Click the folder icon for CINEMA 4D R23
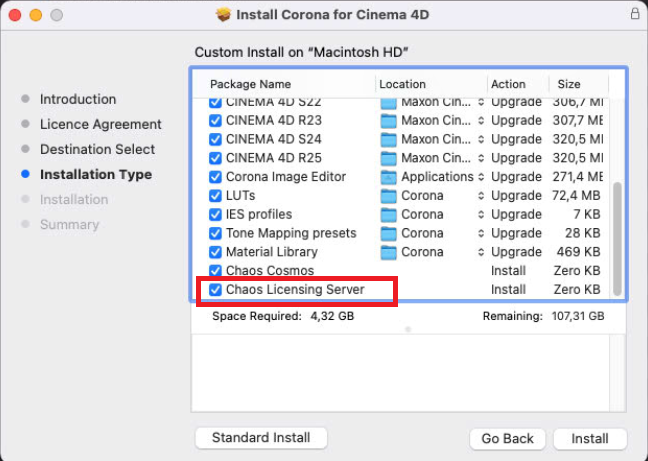The image size is (648, 461). (x=389, y=121)
